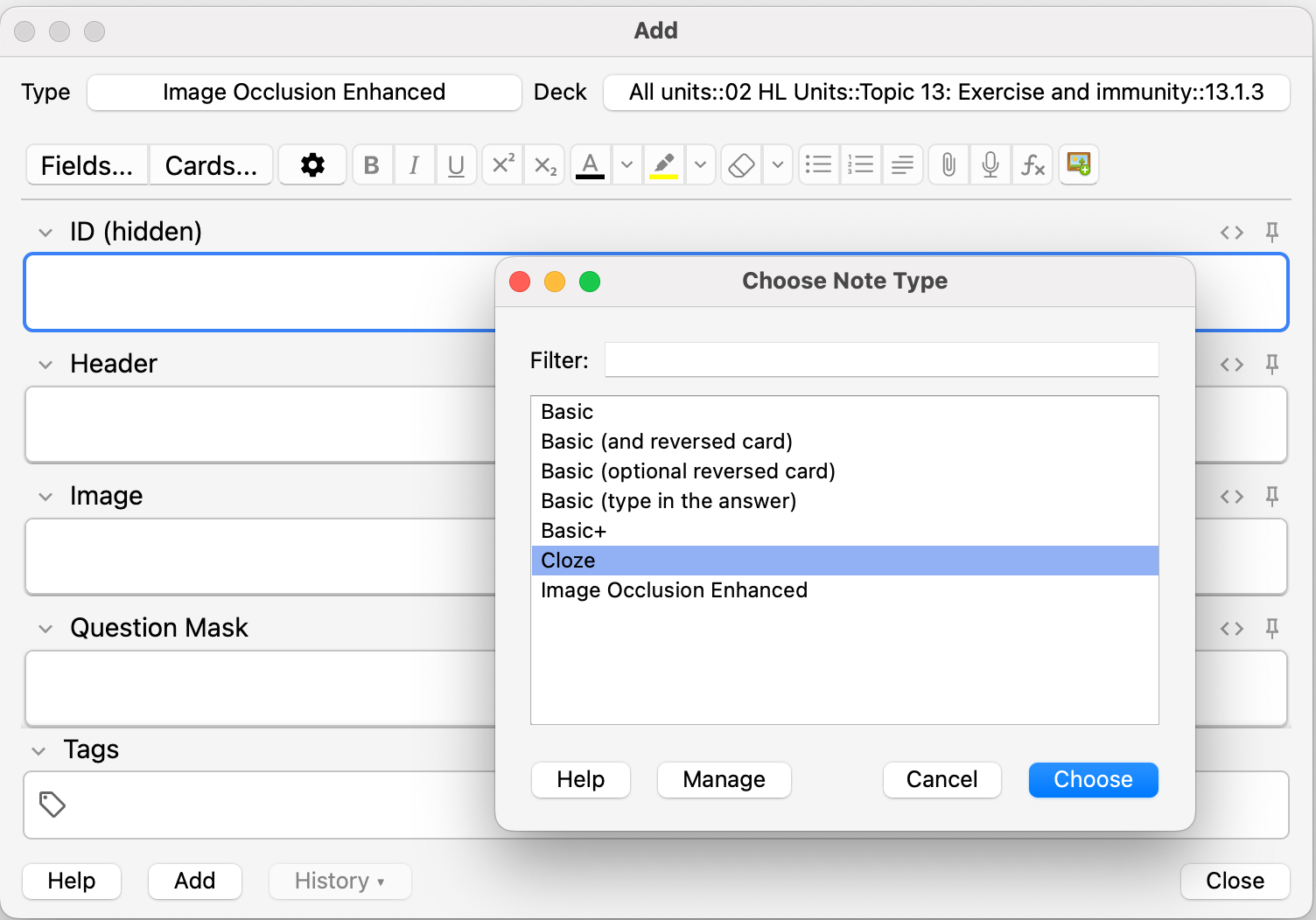
Task: Open the equations fx menu
Action: coord(1032,165)
